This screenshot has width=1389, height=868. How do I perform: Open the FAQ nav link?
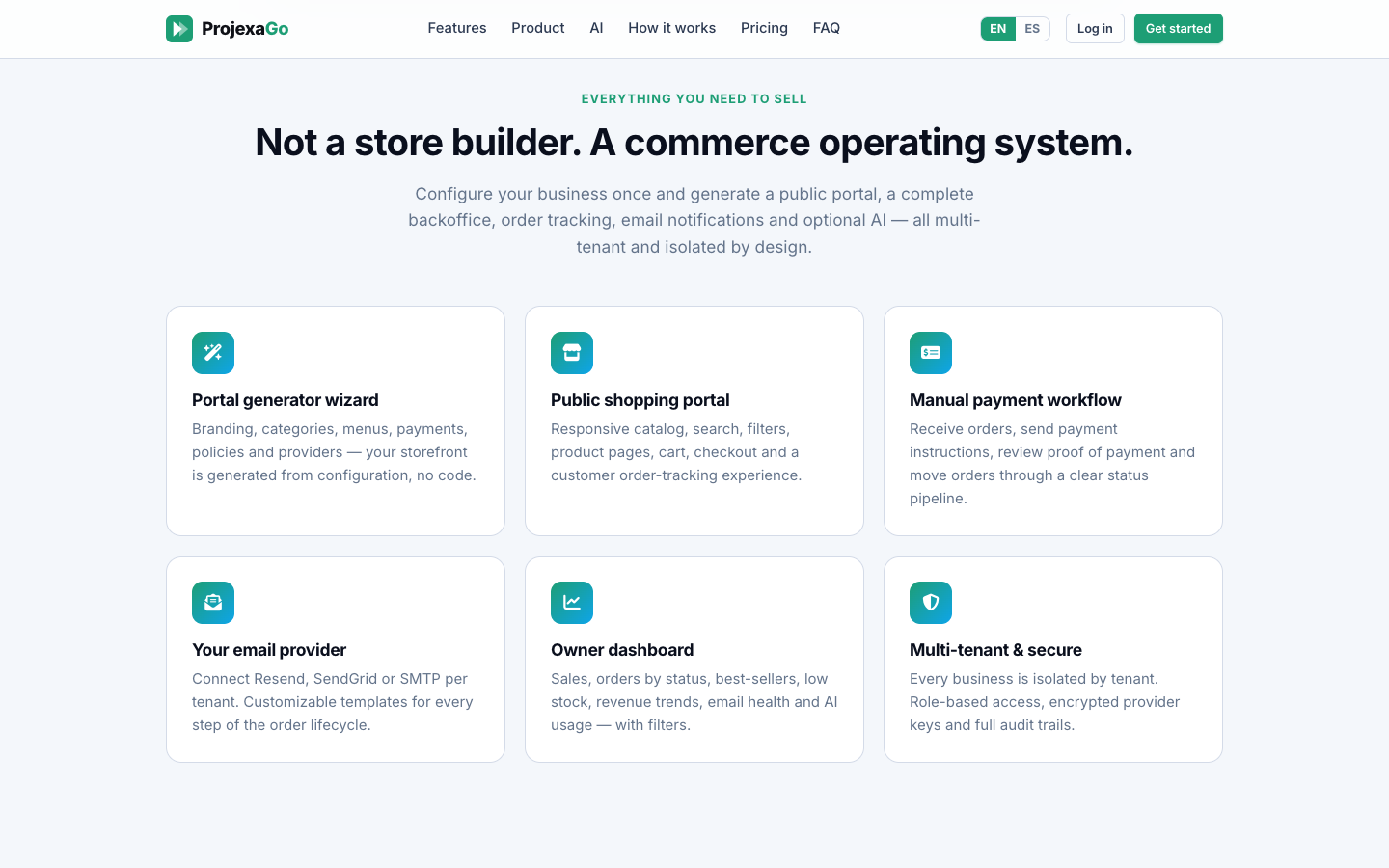(x=827, y=28)
